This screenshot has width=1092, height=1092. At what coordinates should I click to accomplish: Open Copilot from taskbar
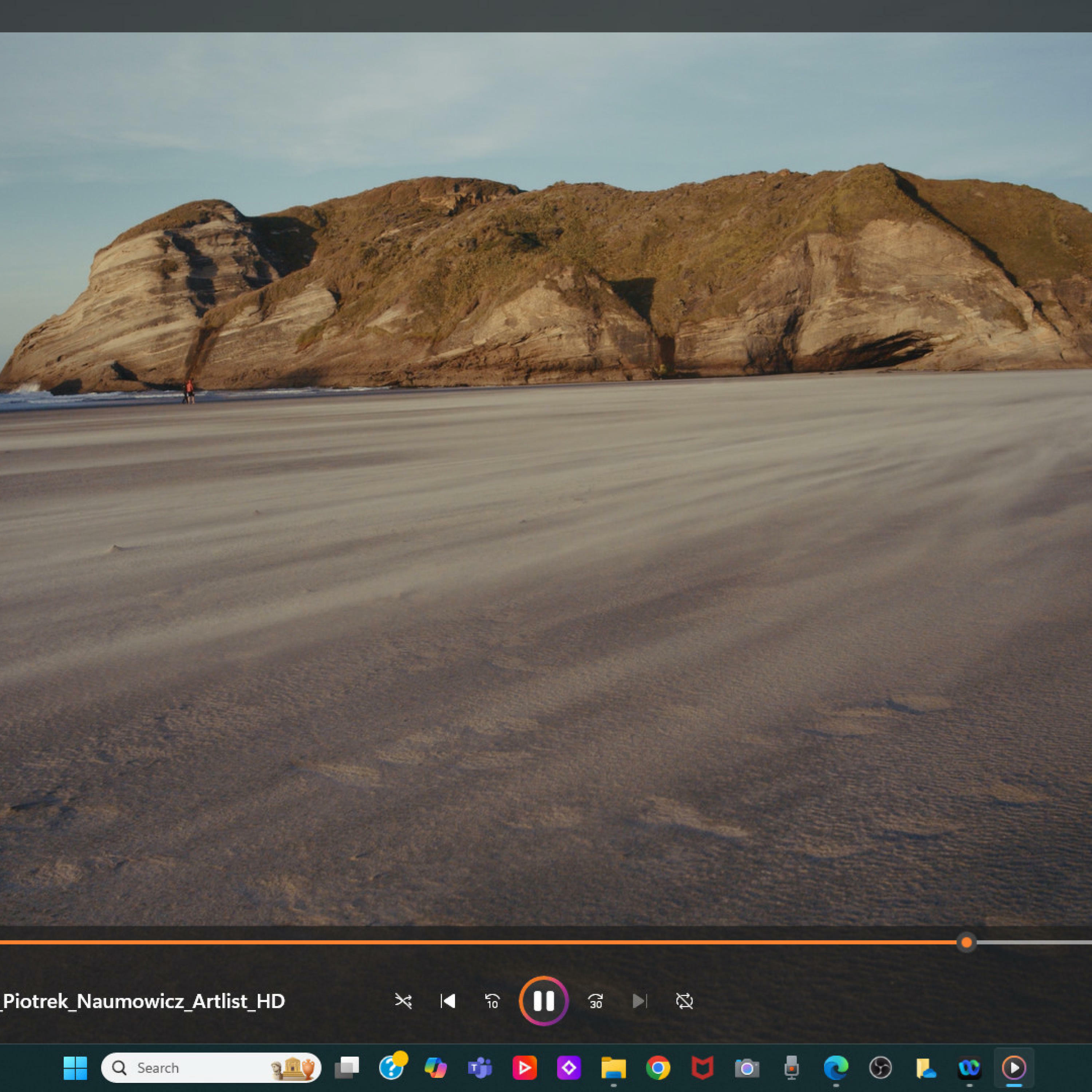[435, 1068]
